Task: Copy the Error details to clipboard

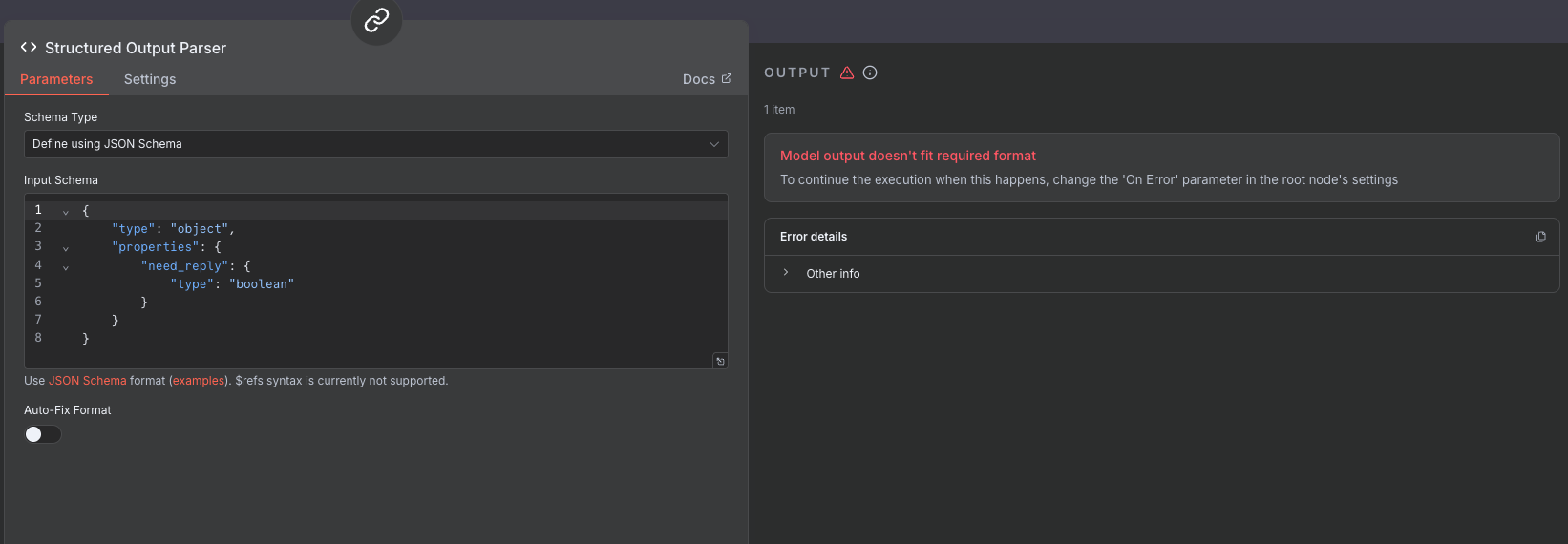Action: [1540, 237]
